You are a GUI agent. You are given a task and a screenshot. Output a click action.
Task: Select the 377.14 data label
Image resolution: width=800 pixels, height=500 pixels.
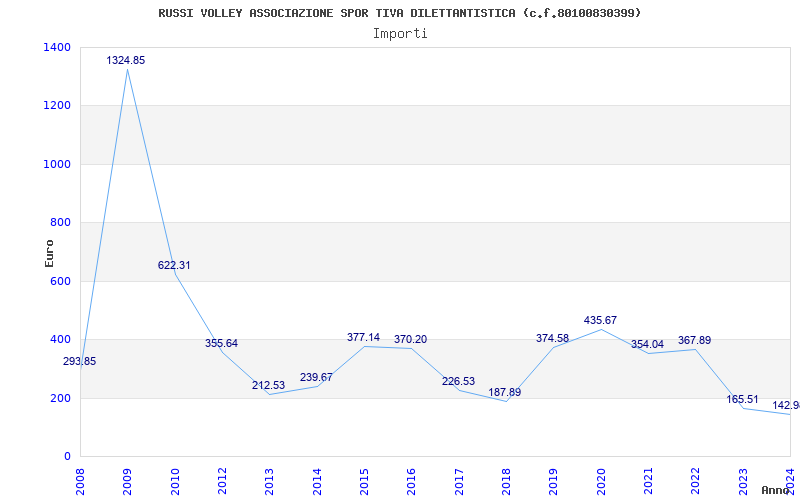363,337
